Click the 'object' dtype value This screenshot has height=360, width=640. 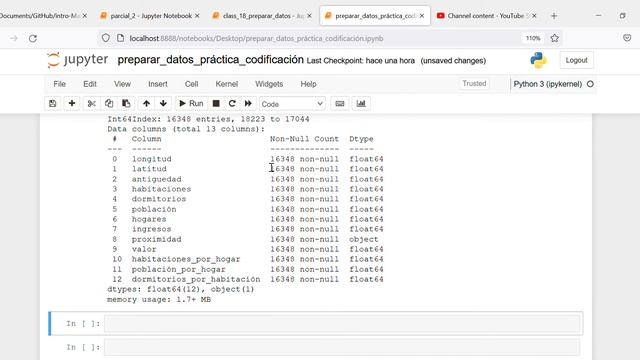point(364,239)
